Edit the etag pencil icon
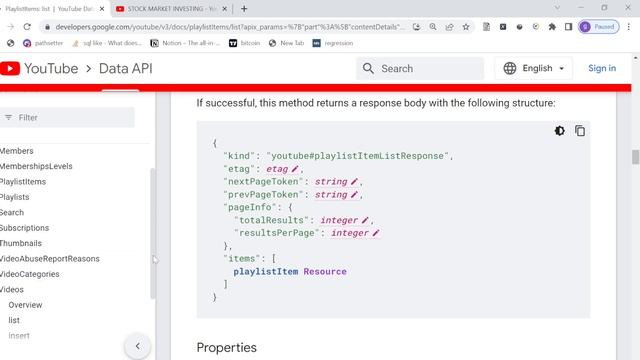The width and height of the screenshot is (640, 360). tap(295, 169)
